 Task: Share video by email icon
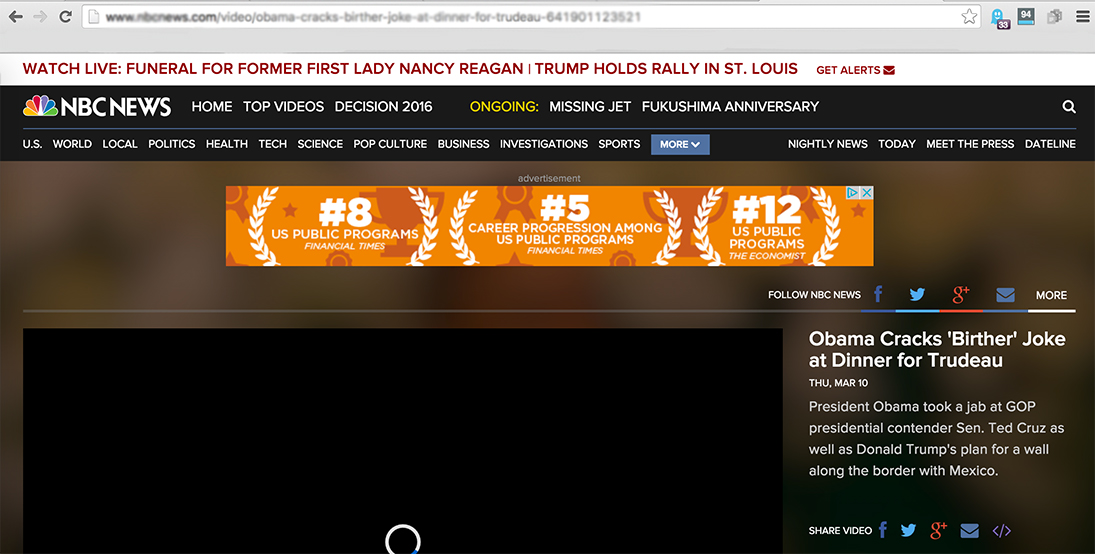point(969,530)
